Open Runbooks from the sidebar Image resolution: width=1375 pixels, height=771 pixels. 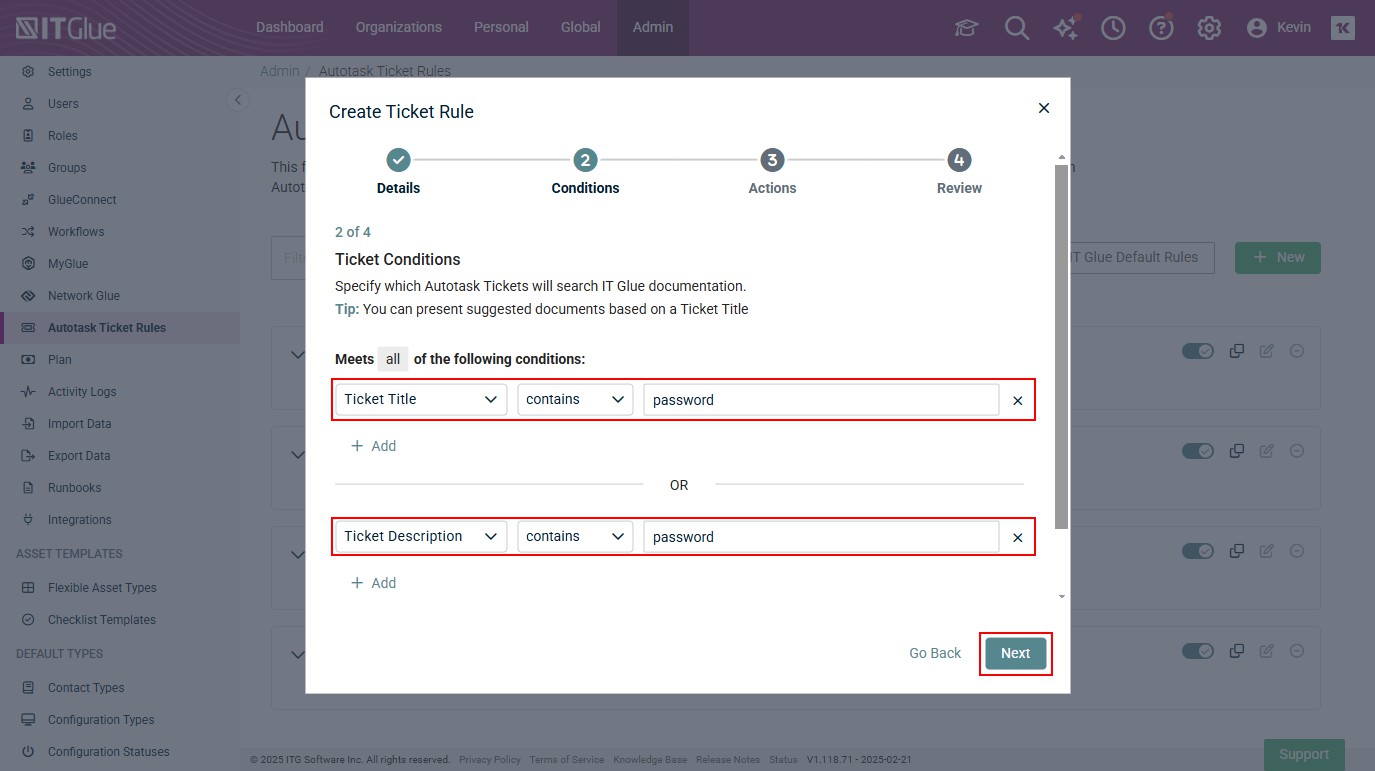point(75,488)
